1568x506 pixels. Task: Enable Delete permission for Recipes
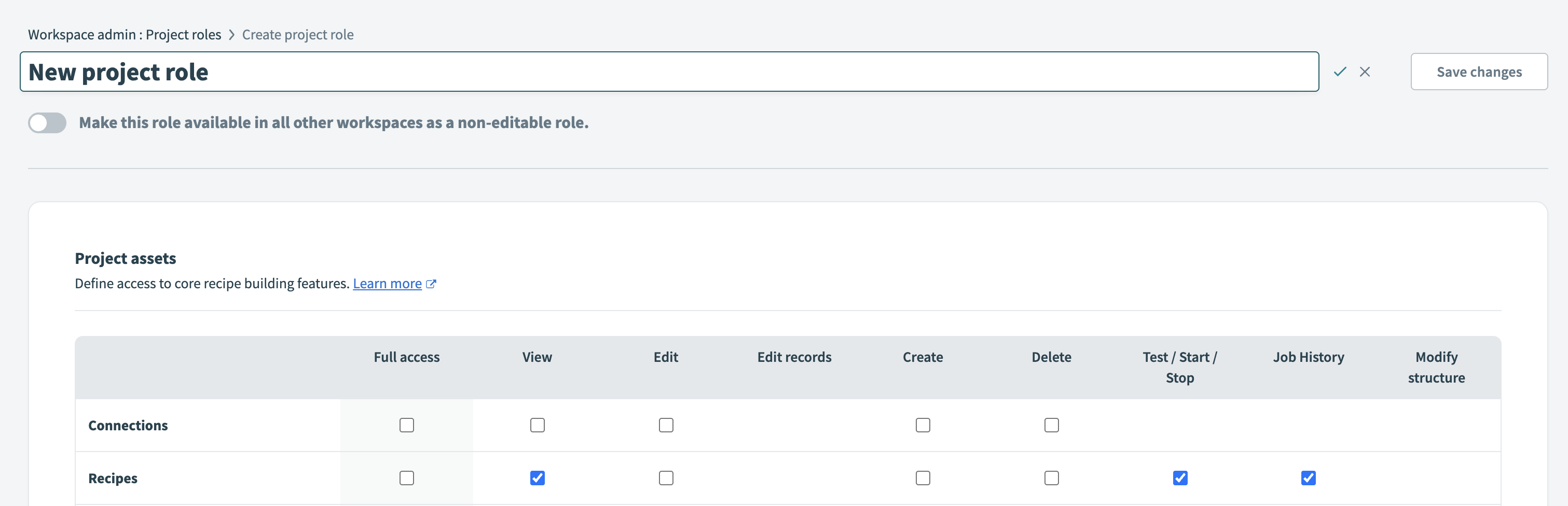(1051, 478)
